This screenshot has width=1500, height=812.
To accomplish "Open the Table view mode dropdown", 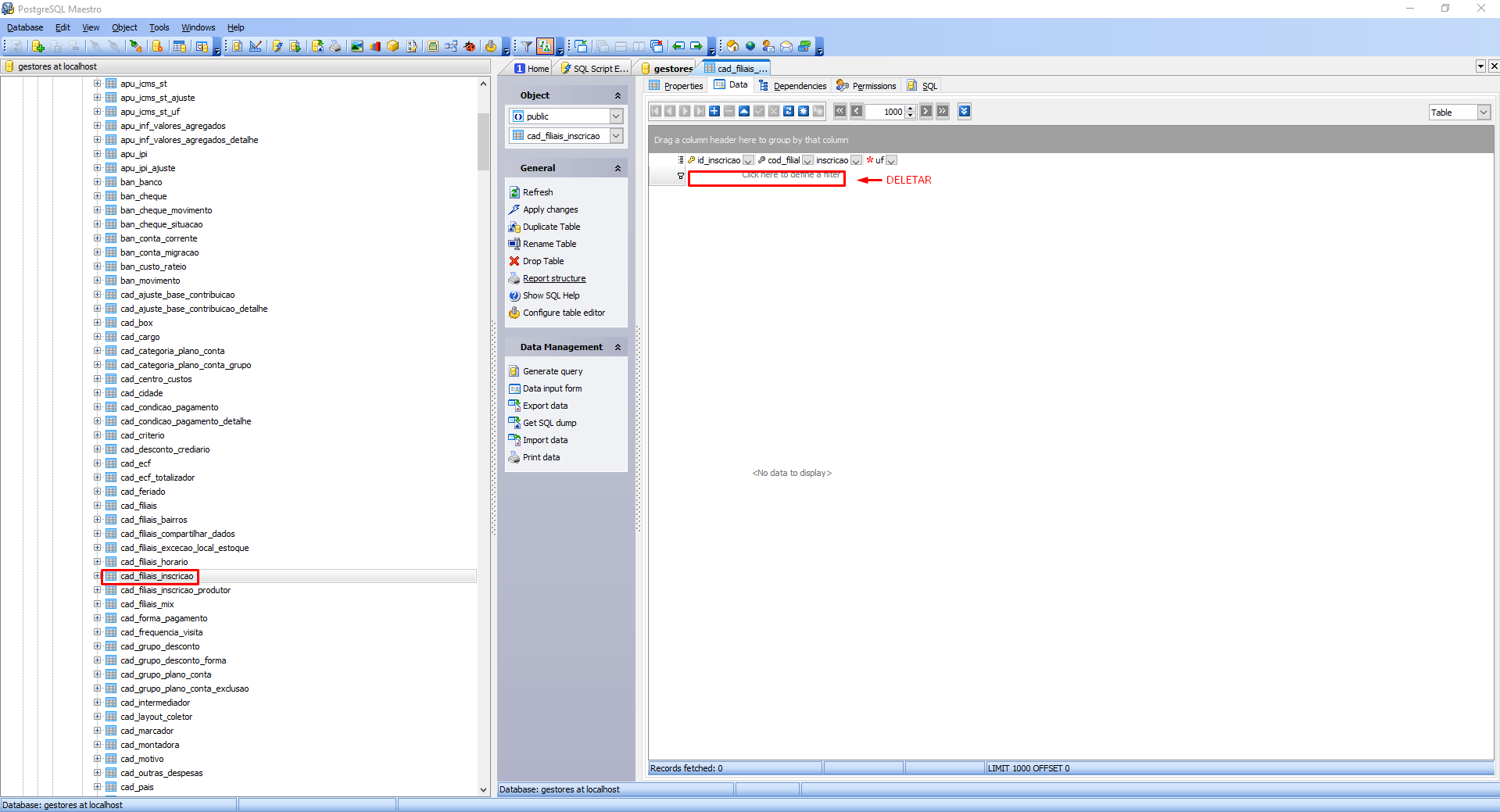I will [1483, 113].
